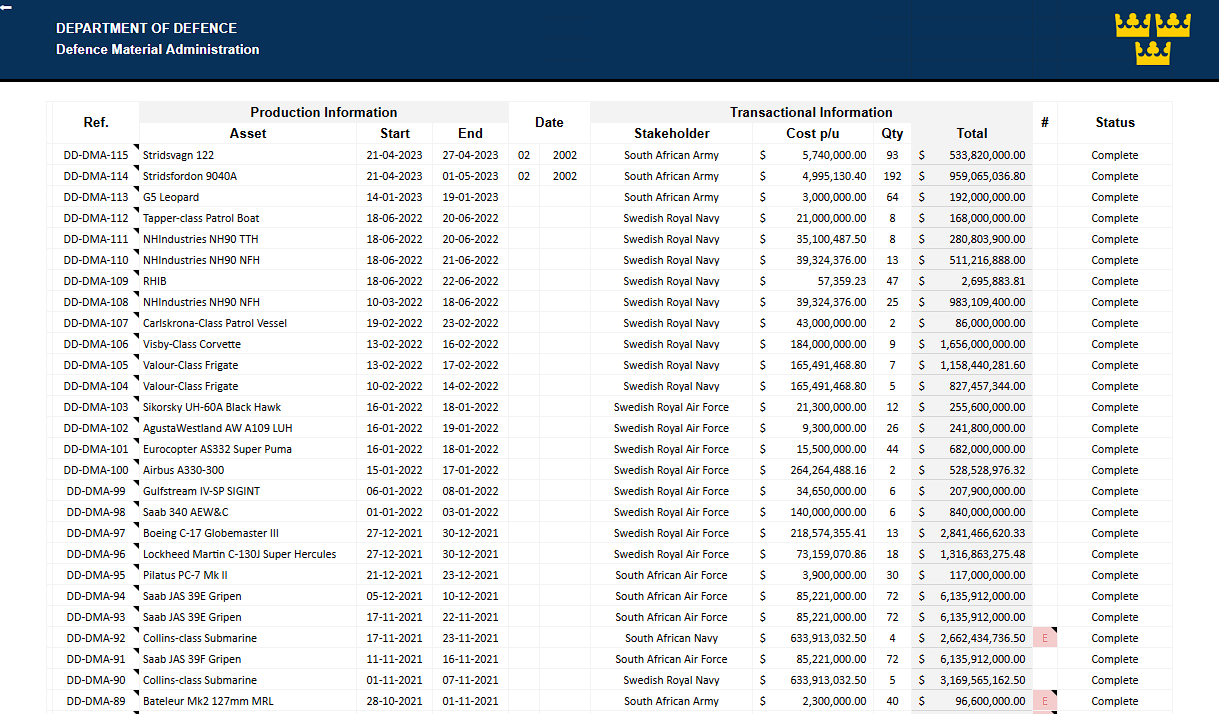Click the Defence Material Administration subtitle

tap(158, 49)
